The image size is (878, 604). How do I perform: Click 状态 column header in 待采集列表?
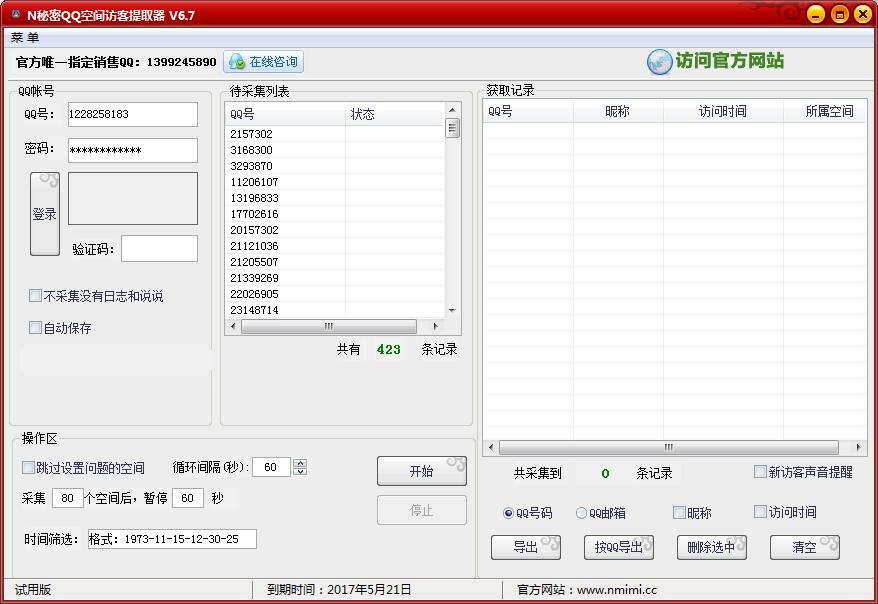(x=395, y=115)
